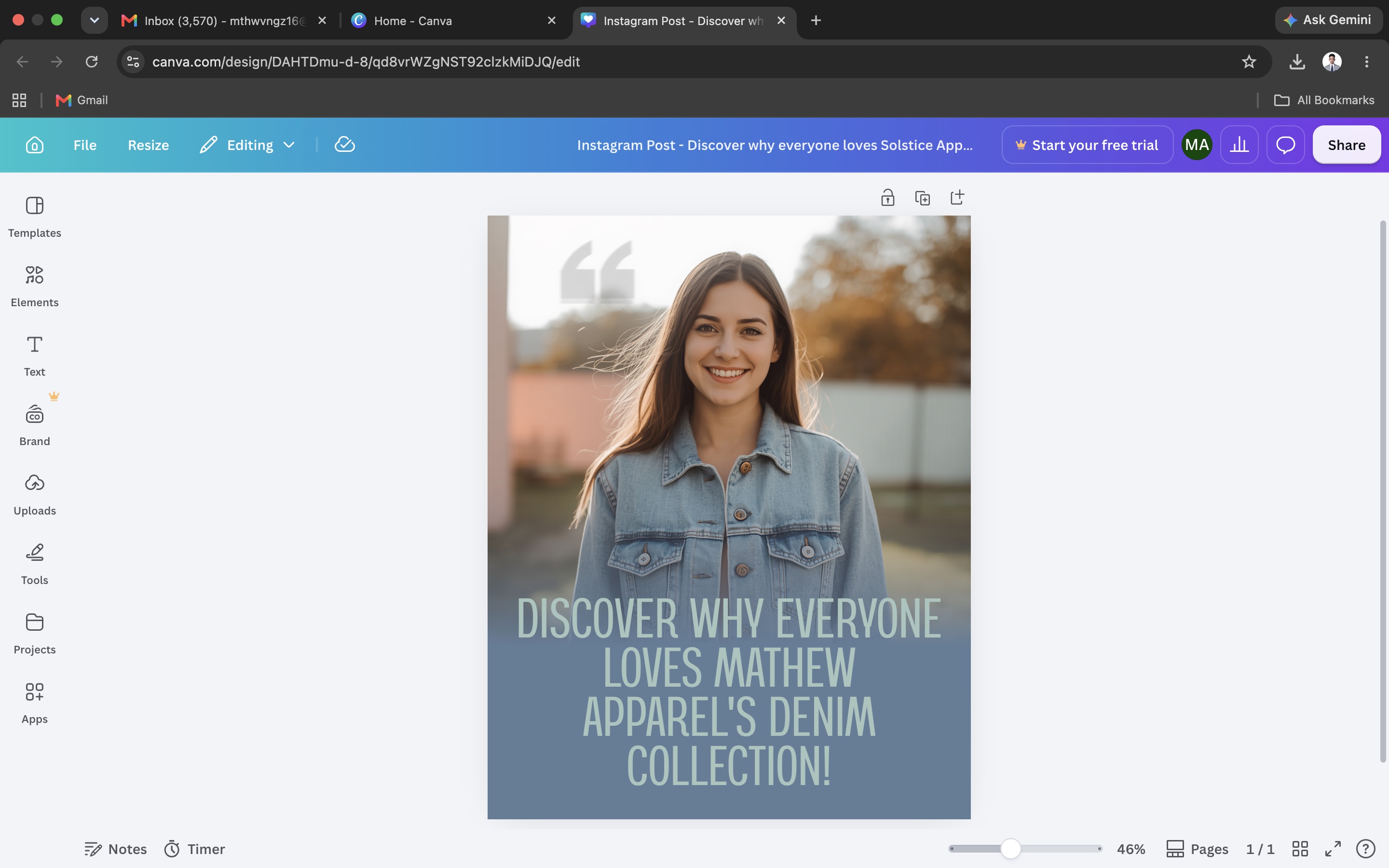This screenshot has height=868, width=1389.
Task: Click Ask Gemini button
Action: (1328, 20)
